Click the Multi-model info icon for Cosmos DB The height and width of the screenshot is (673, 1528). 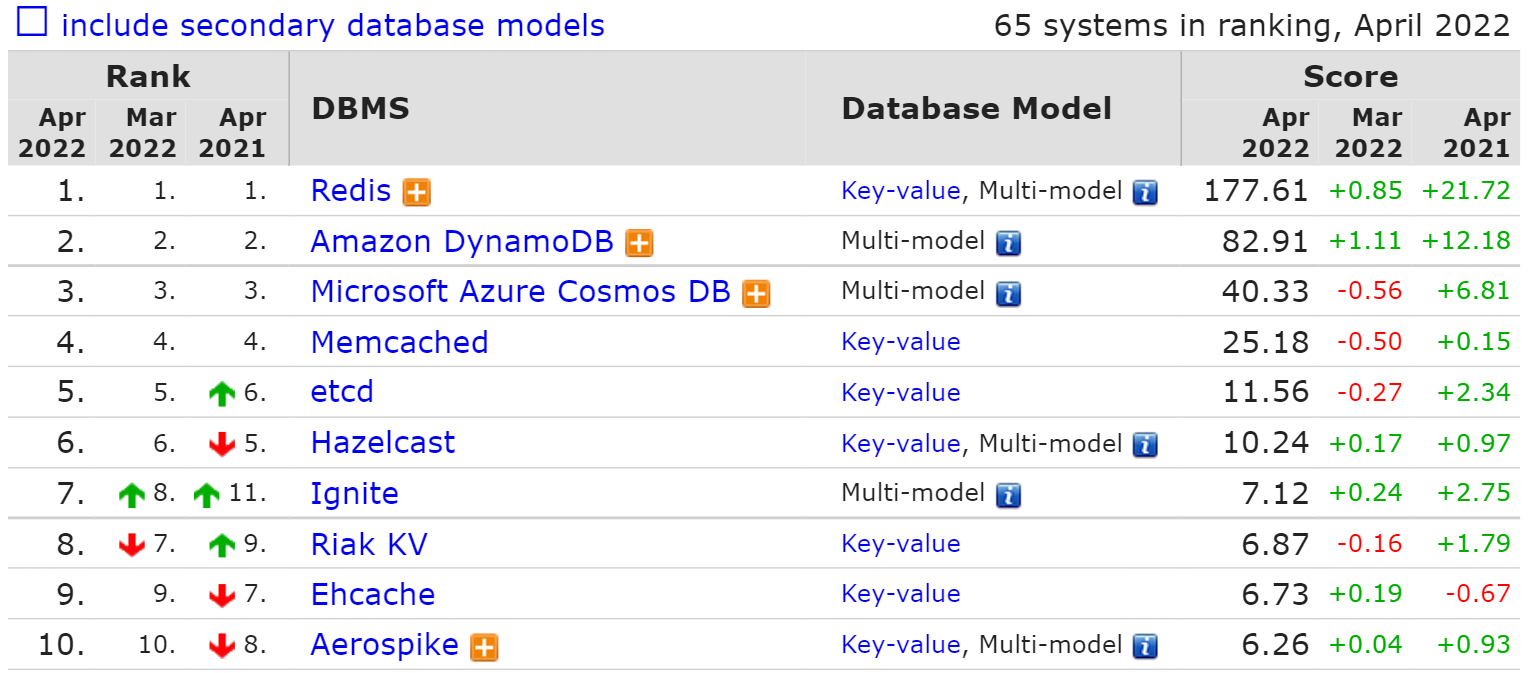[x=1008, y=294]
